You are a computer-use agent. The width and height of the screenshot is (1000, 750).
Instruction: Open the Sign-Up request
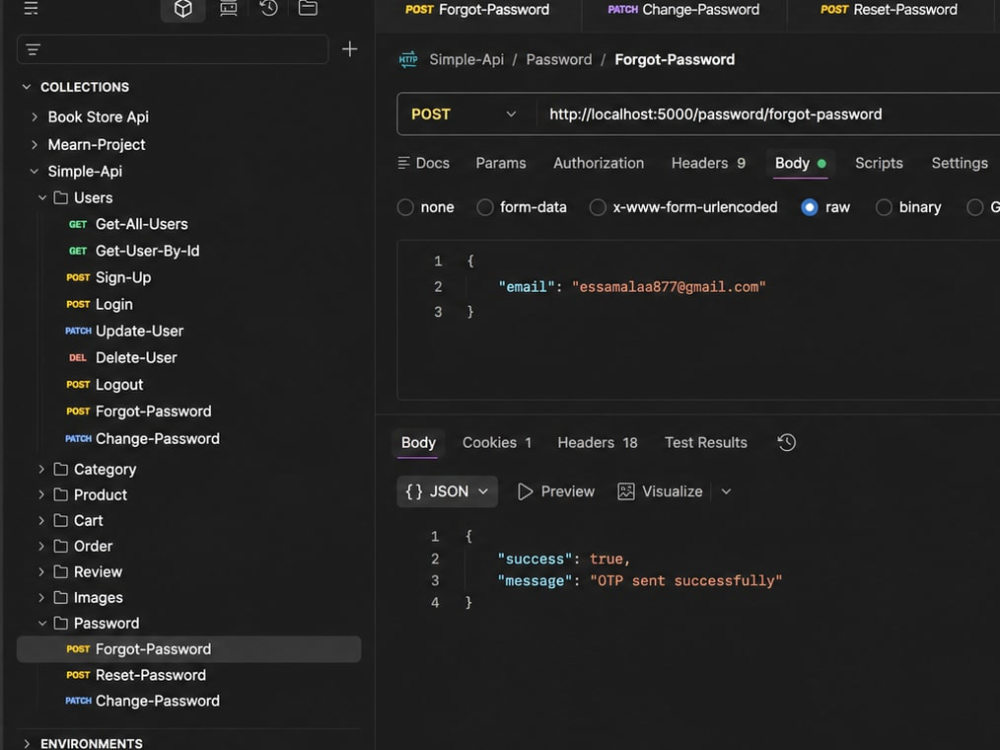(123, 278)
